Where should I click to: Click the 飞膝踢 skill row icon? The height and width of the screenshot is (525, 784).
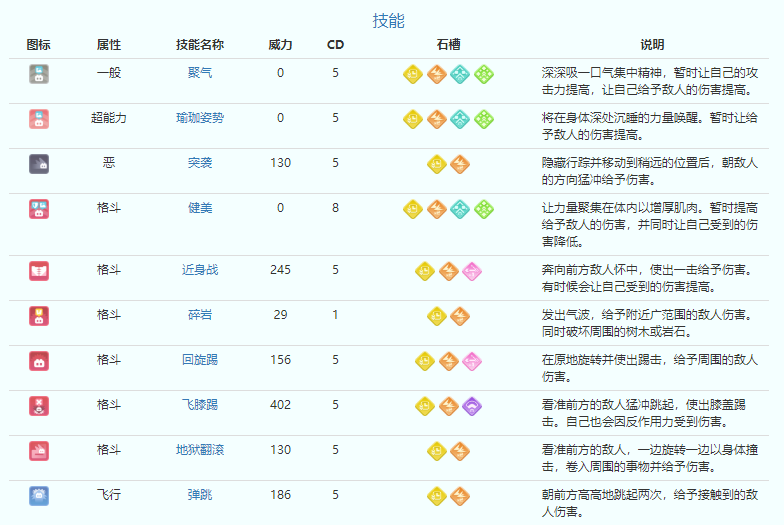39,405
